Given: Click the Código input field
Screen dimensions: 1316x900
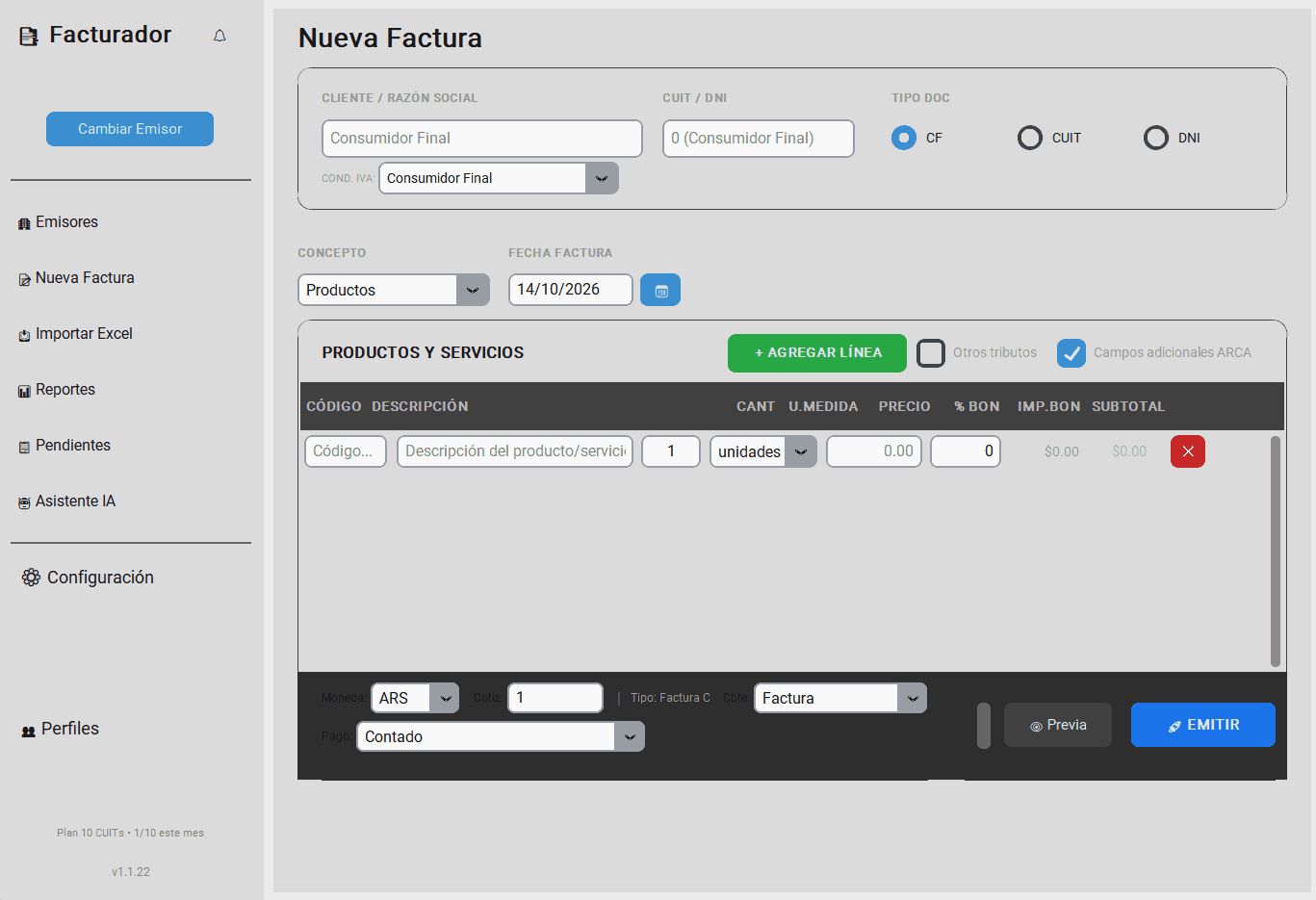Looking at the screenshot, I should click(346, 451).
